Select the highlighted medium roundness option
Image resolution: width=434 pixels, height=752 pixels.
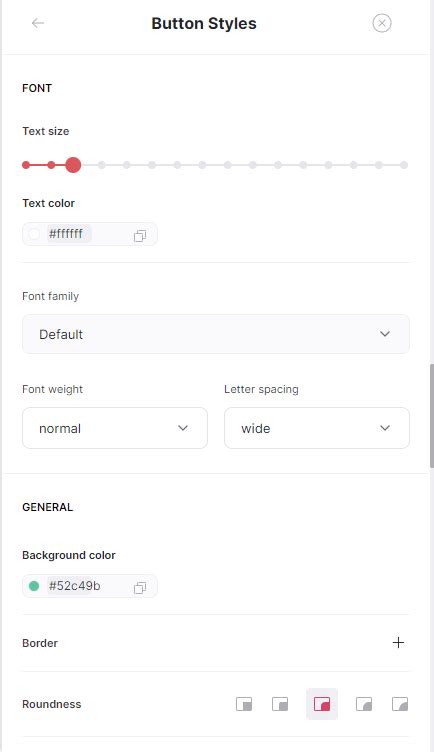pos(322,704)
